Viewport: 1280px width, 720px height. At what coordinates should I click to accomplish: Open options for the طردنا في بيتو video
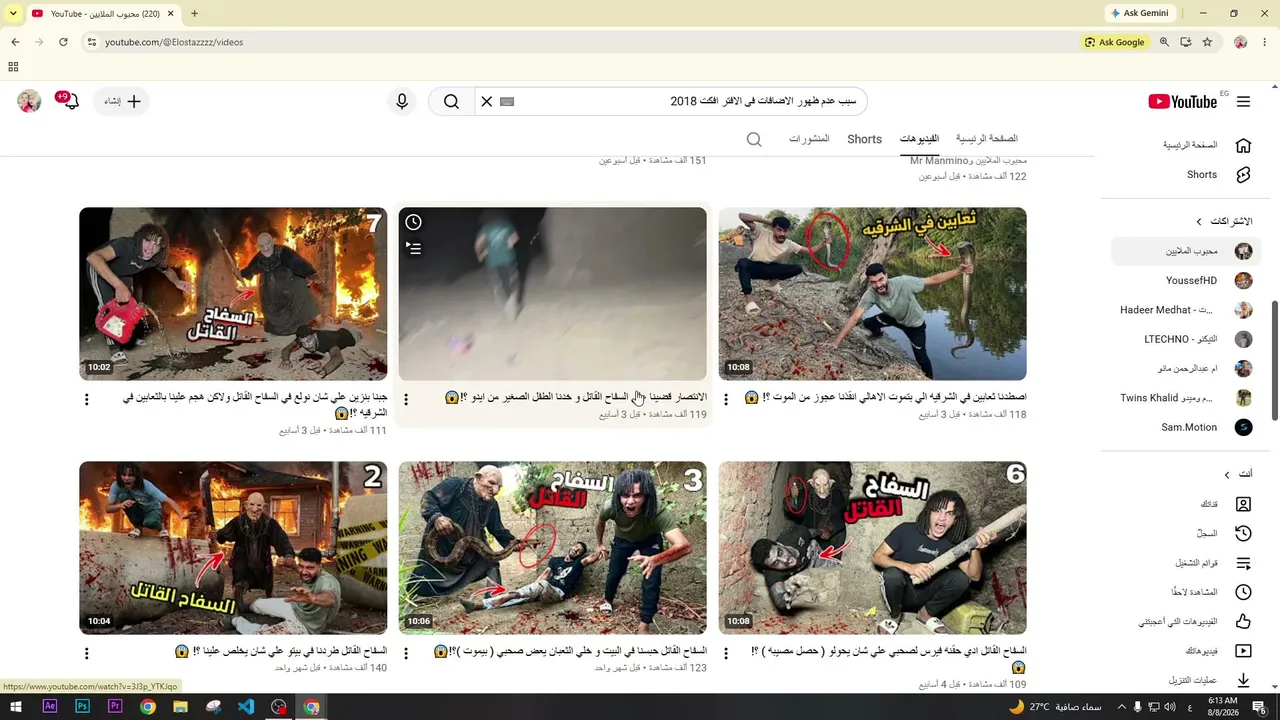[x=86, y=653]
